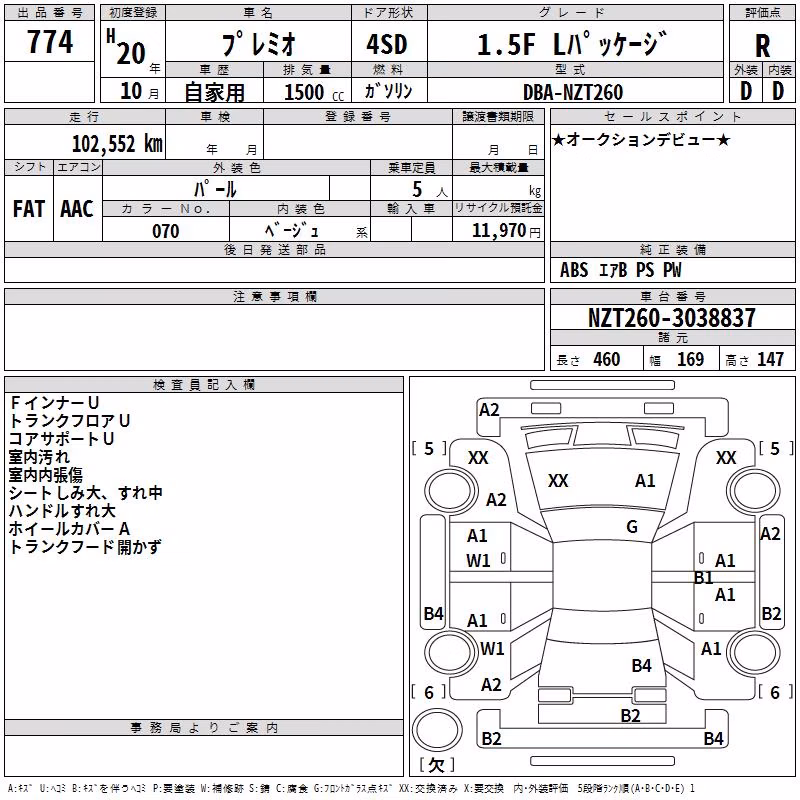Select the height value 147
This screenshot has width=800, height=800.
(770, 359)
